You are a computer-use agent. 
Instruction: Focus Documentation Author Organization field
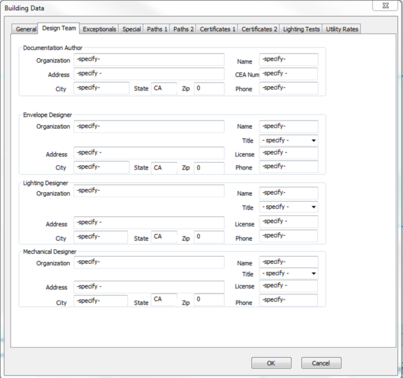pyautogui.click(x=149, y=59)
